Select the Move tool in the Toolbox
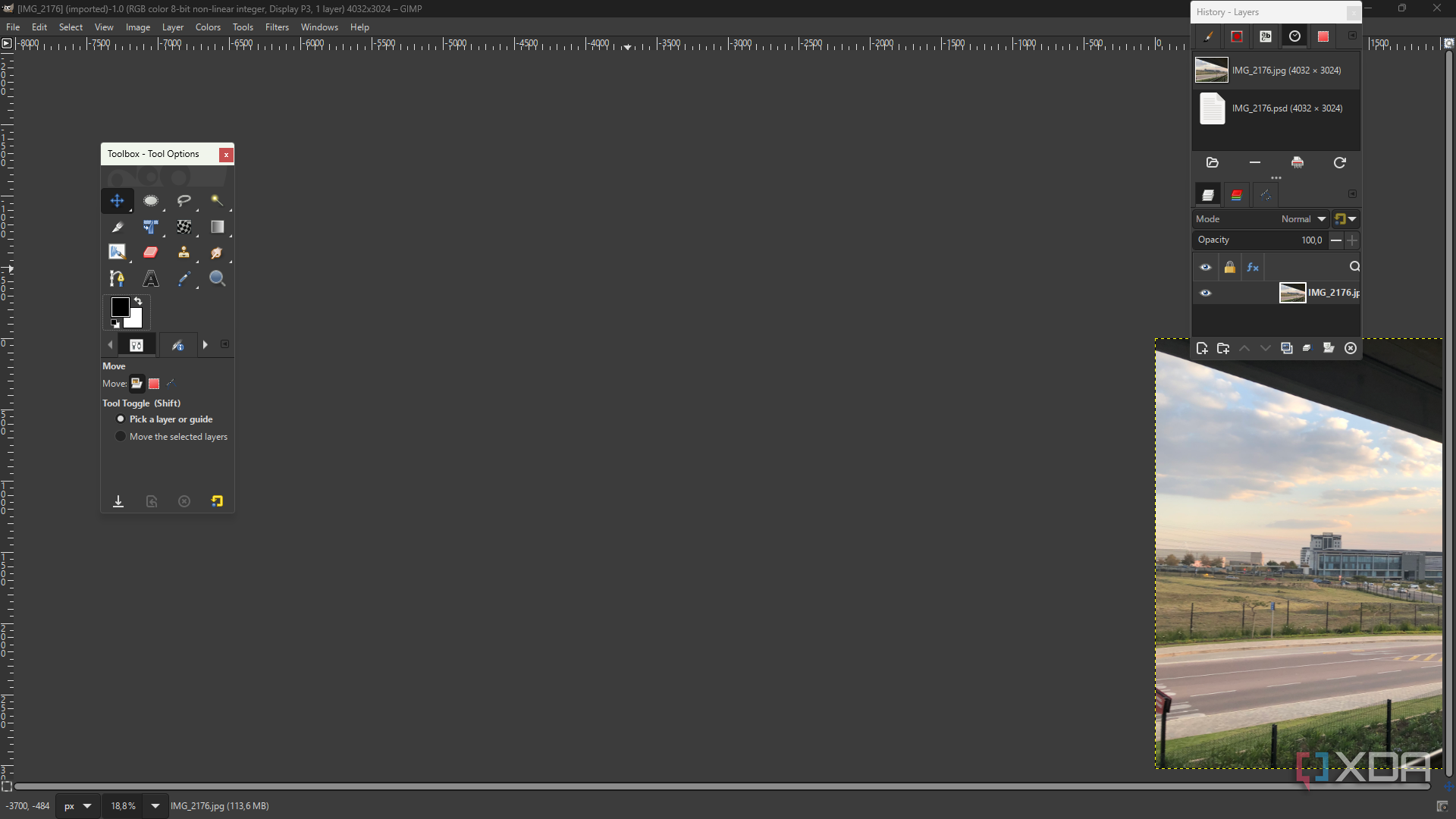This screenshot has width=1456, height=819. click(x=117, y=201)
